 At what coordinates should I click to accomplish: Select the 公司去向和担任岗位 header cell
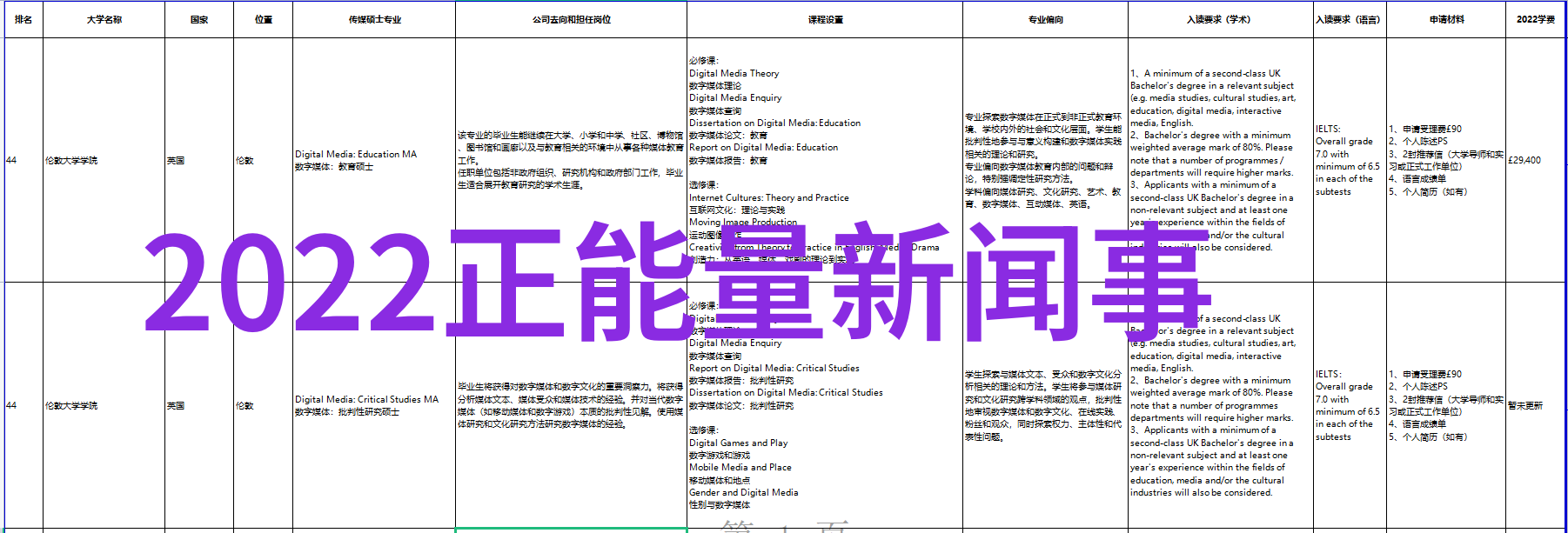[571, 19]
